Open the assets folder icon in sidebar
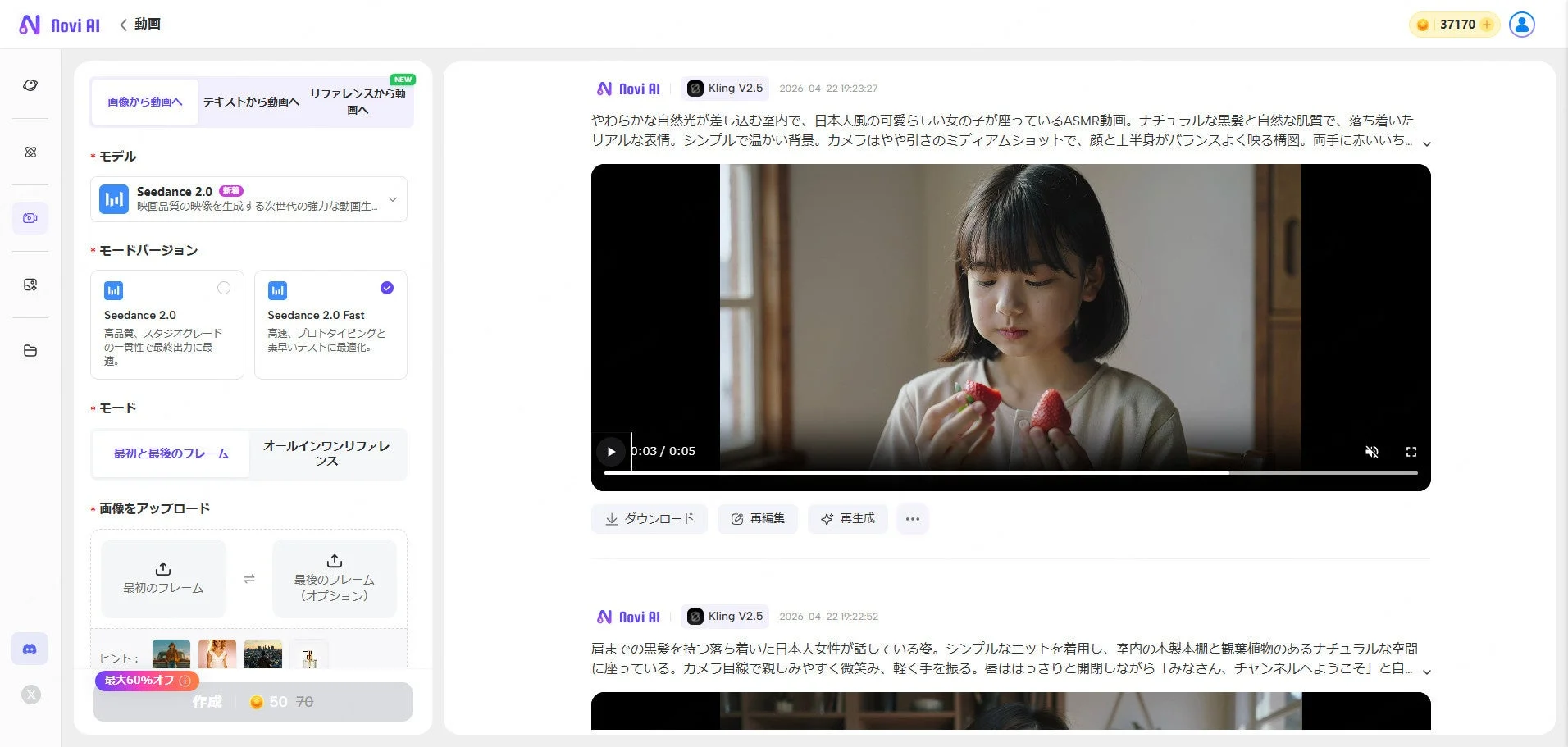The image size is (1568, 747). [30, 350]
